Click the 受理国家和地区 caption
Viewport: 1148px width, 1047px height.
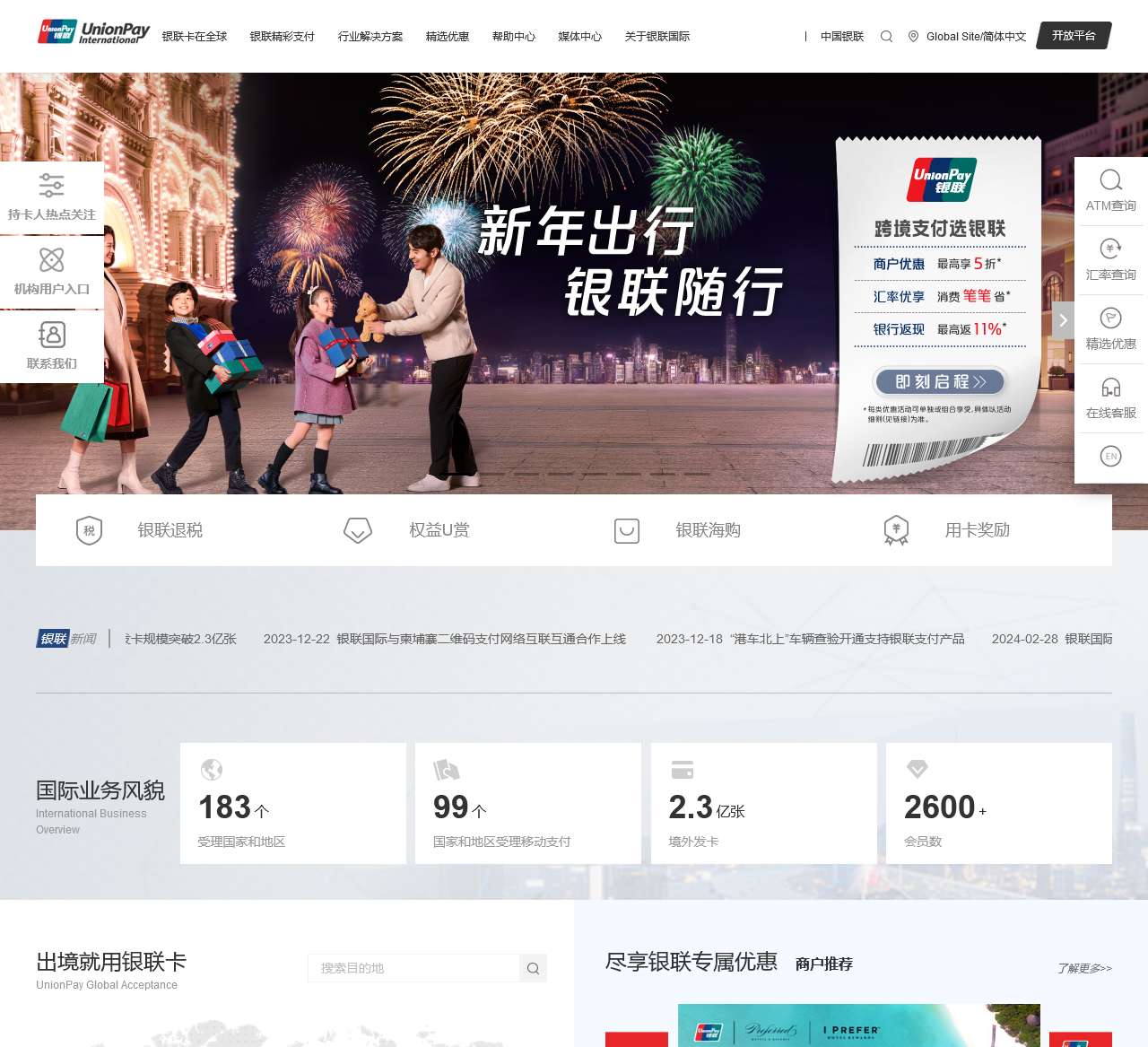point(242,842)
